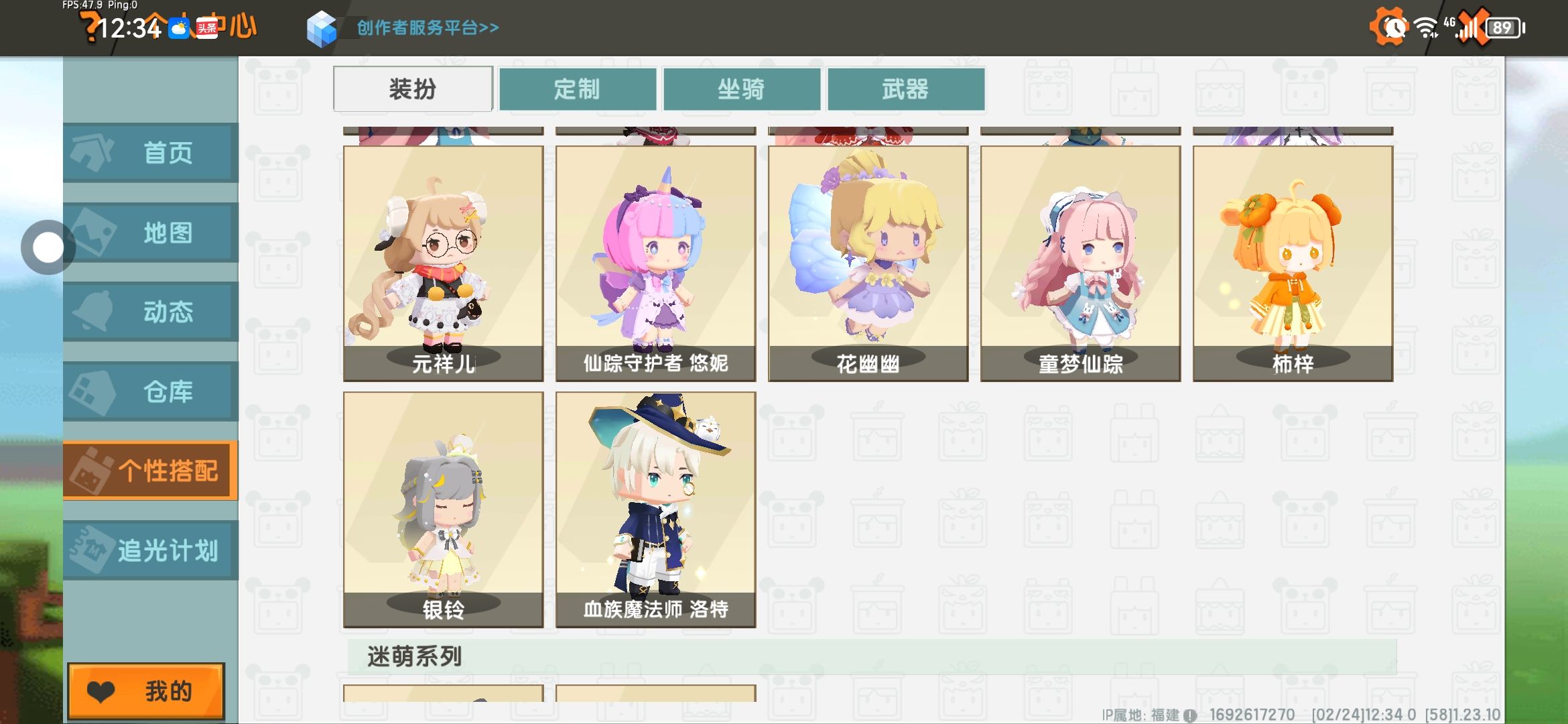Open the 仓库 warehouse sidebar item
Image resolution: width=1568 pixels, height=724 pixels.
coord(151,391)
